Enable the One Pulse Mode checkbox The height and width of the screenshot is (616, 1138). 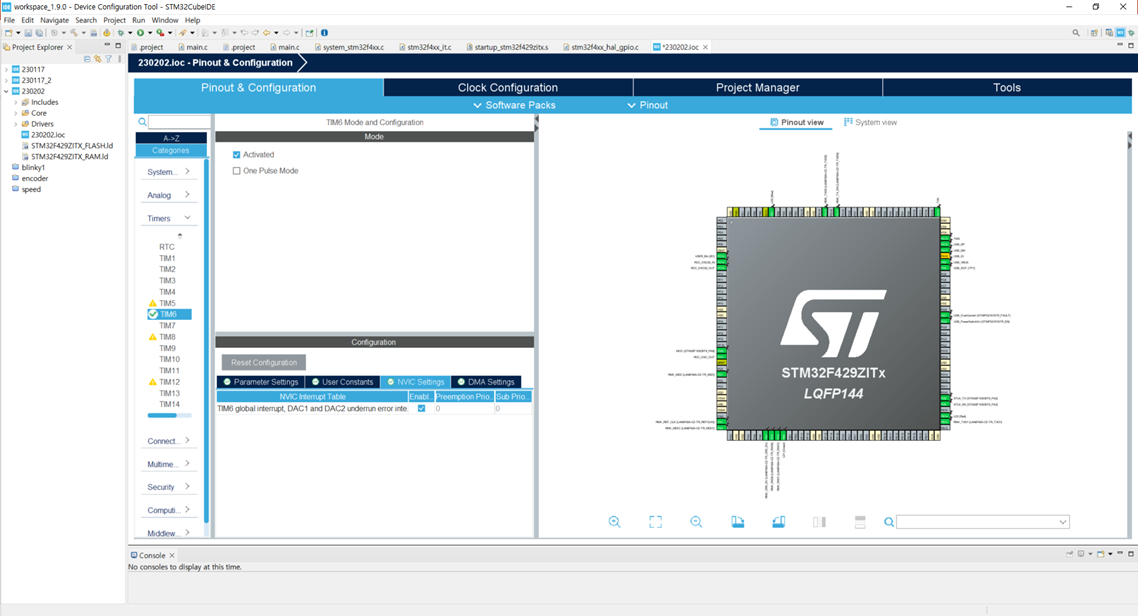237,171
